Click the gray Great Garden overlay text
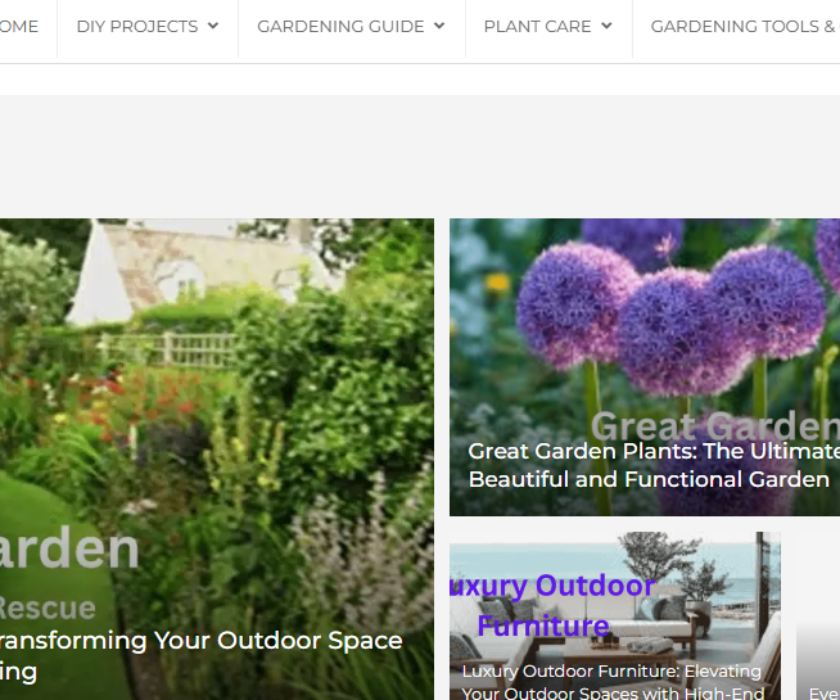This screenshot has height=700, width=840. point(715,426)
